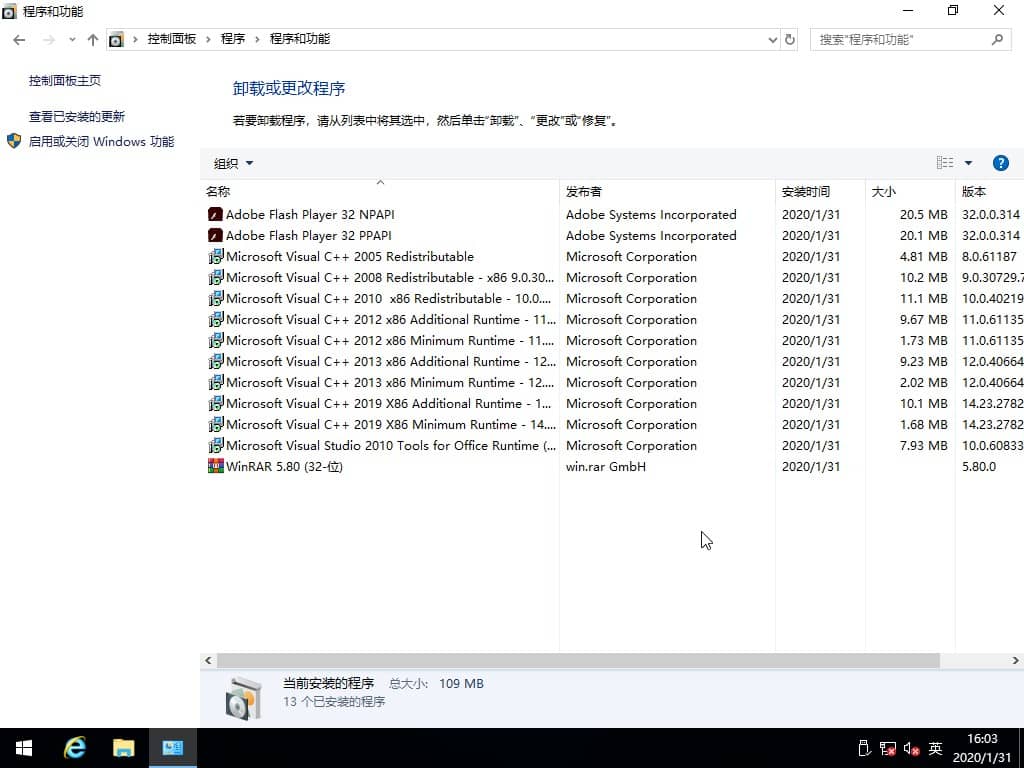Click the 英 input language indicator
1024x768 pixels.
(x=935, y=748)
